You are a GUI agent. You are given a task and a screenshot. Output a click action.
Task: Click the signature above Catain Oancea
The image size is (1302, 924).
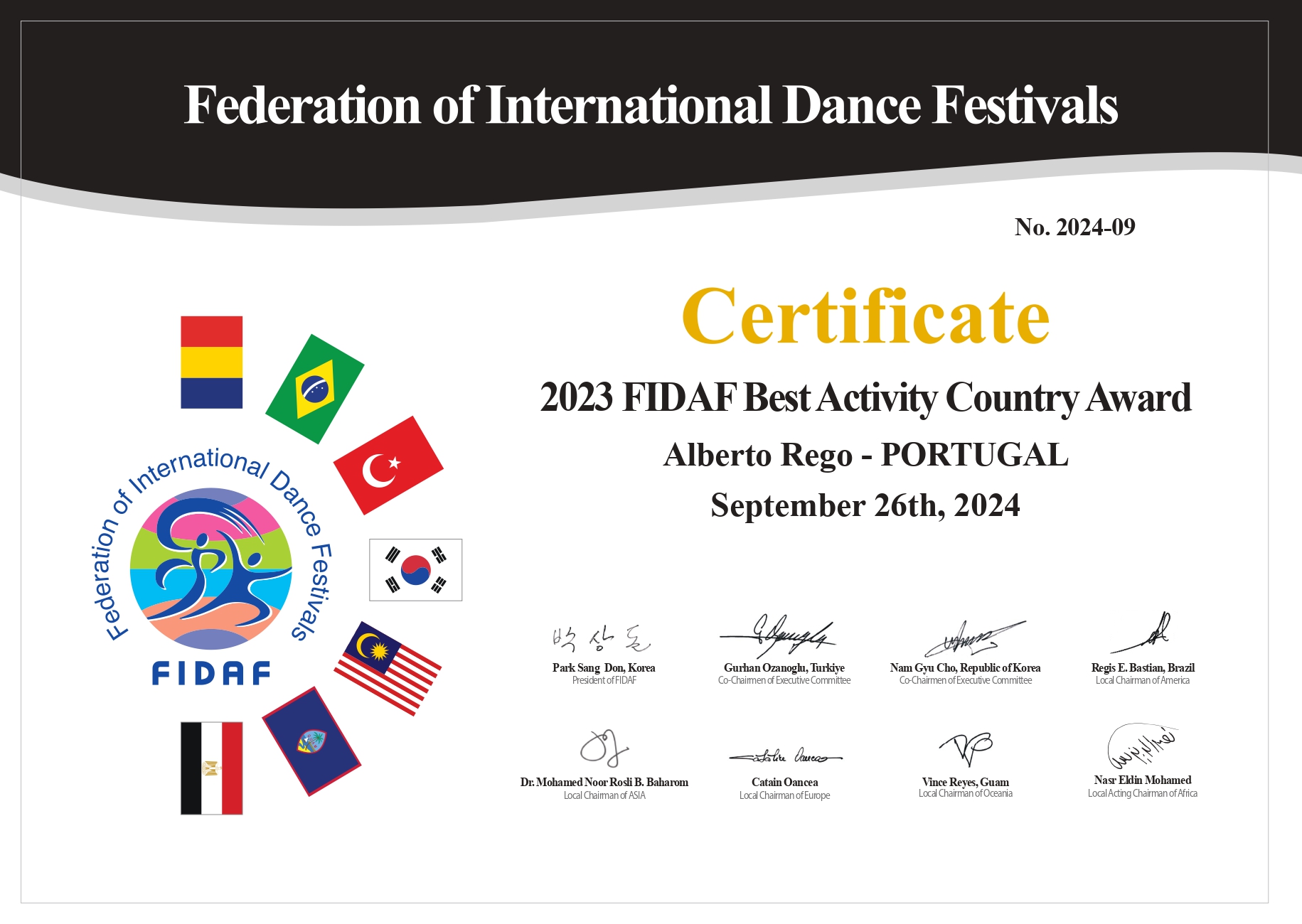tap(786, 756)
